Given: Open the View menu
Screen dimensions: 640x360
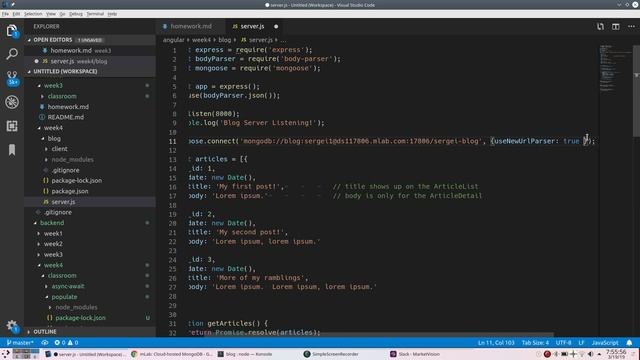Looking at the screenshot, I should point(51,14).
